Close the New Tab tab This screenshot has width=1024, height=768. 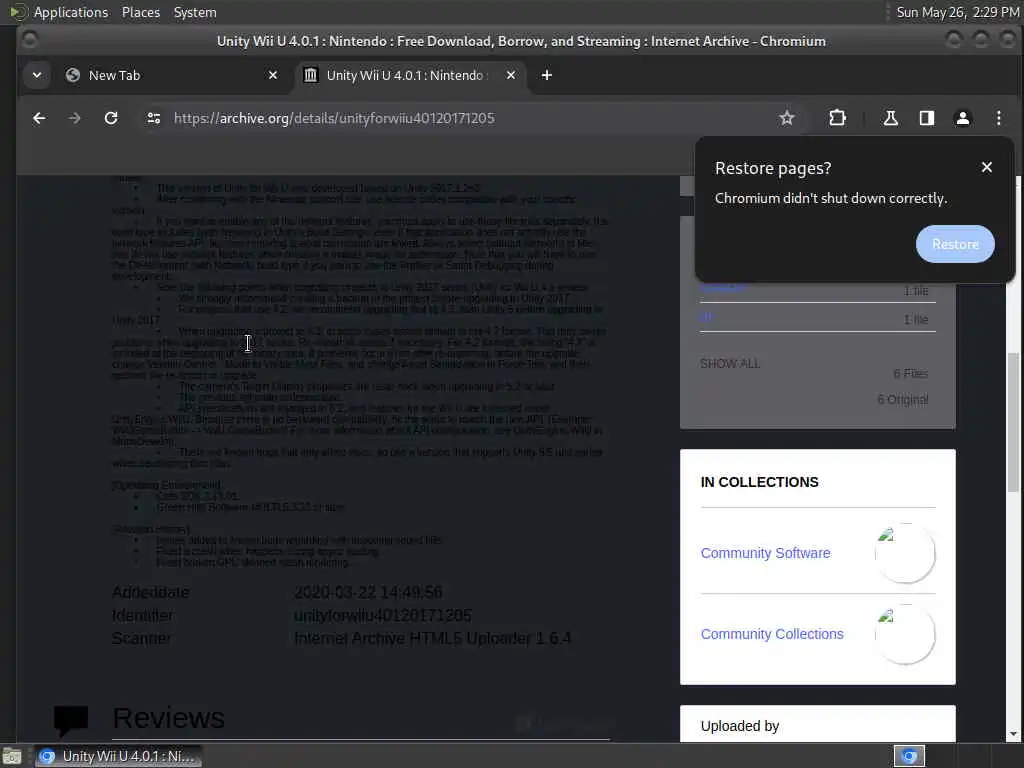coord(273,76)
